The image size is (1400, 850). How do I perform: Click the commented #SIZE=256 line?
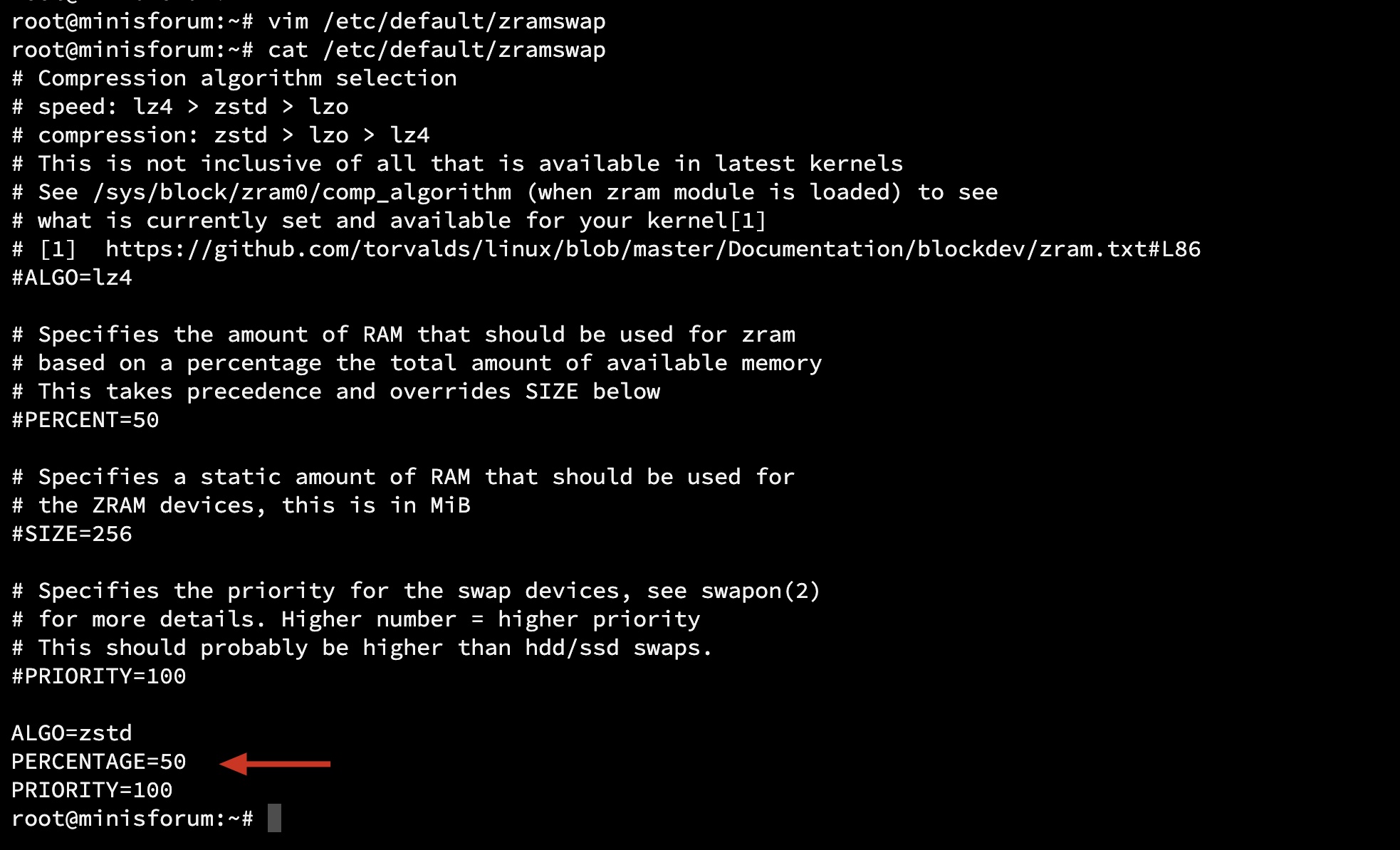coord(72,533)
